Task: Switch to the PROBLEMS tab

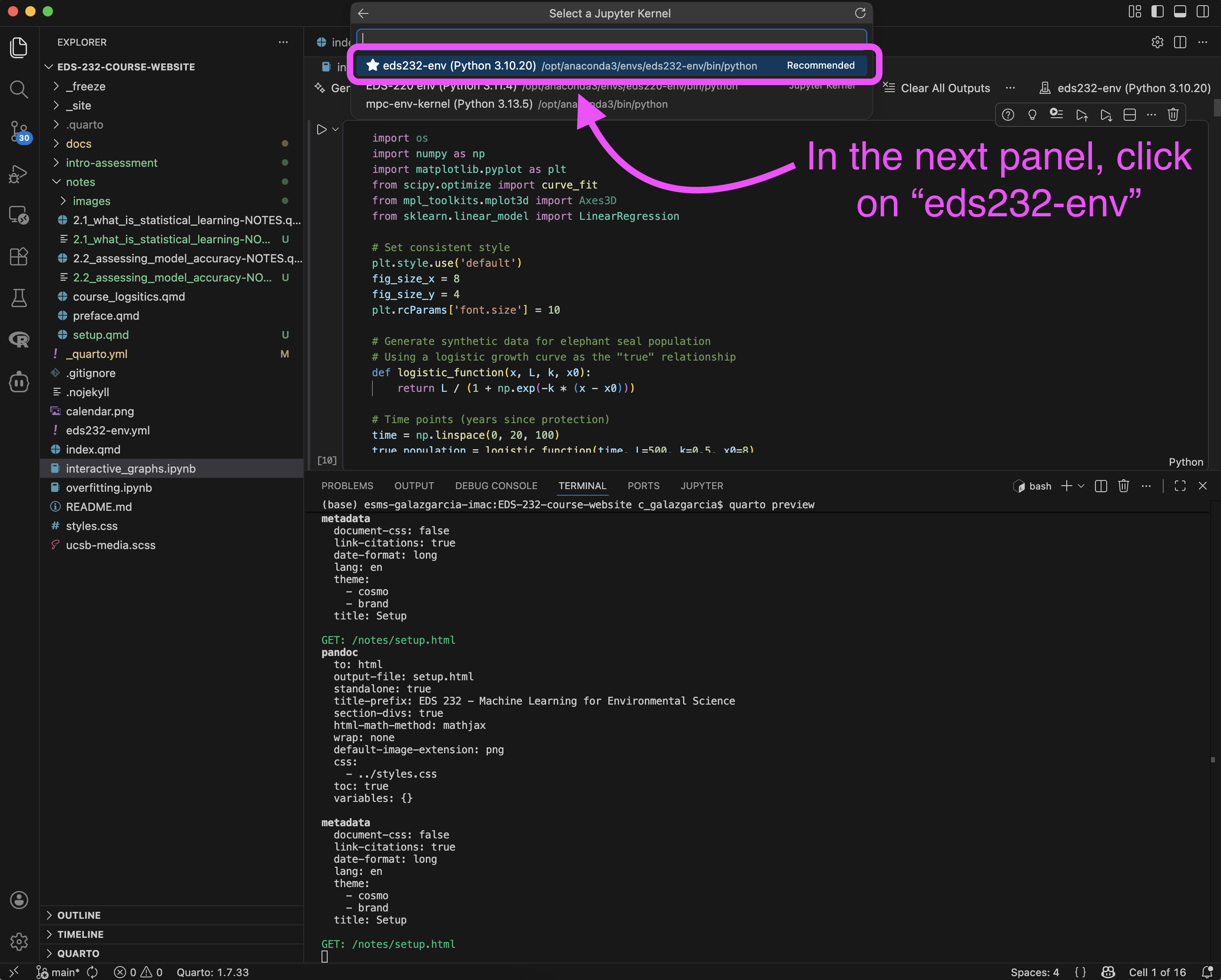Action: (347, 486)
